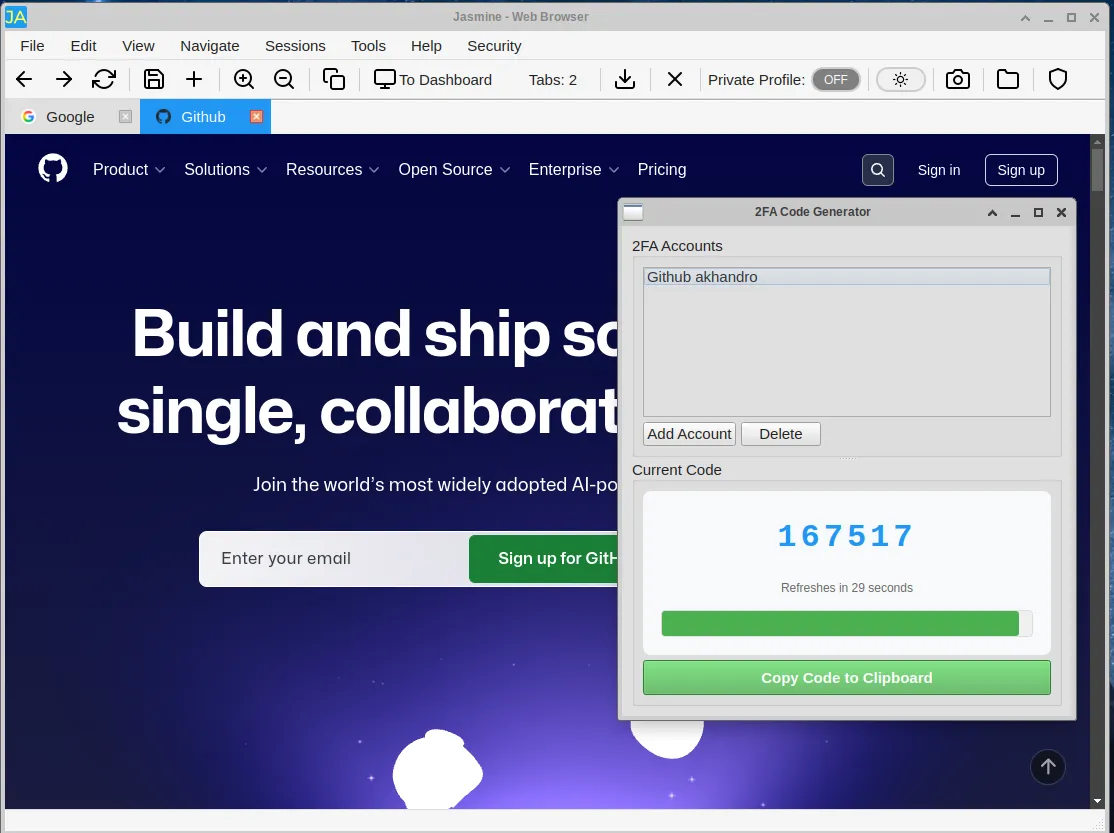The height and width of the screenshot is (833, 1114).
Task: Click the downloads icon in toolbar
Action: pyautogui.click(x=625, y=80)
